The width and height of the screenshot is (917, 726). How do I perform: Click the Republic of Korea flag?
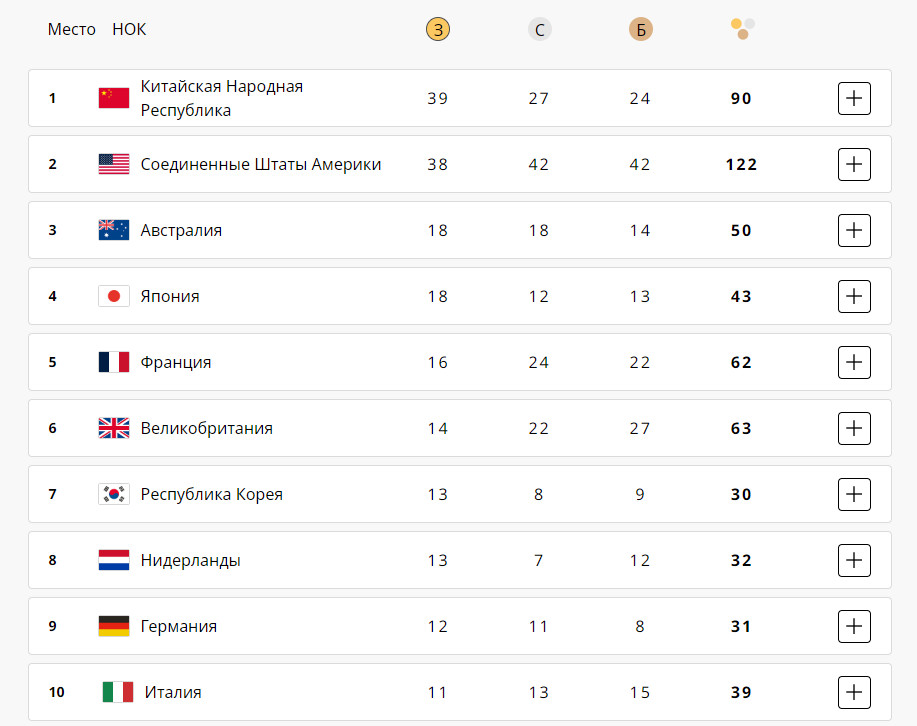114,494
